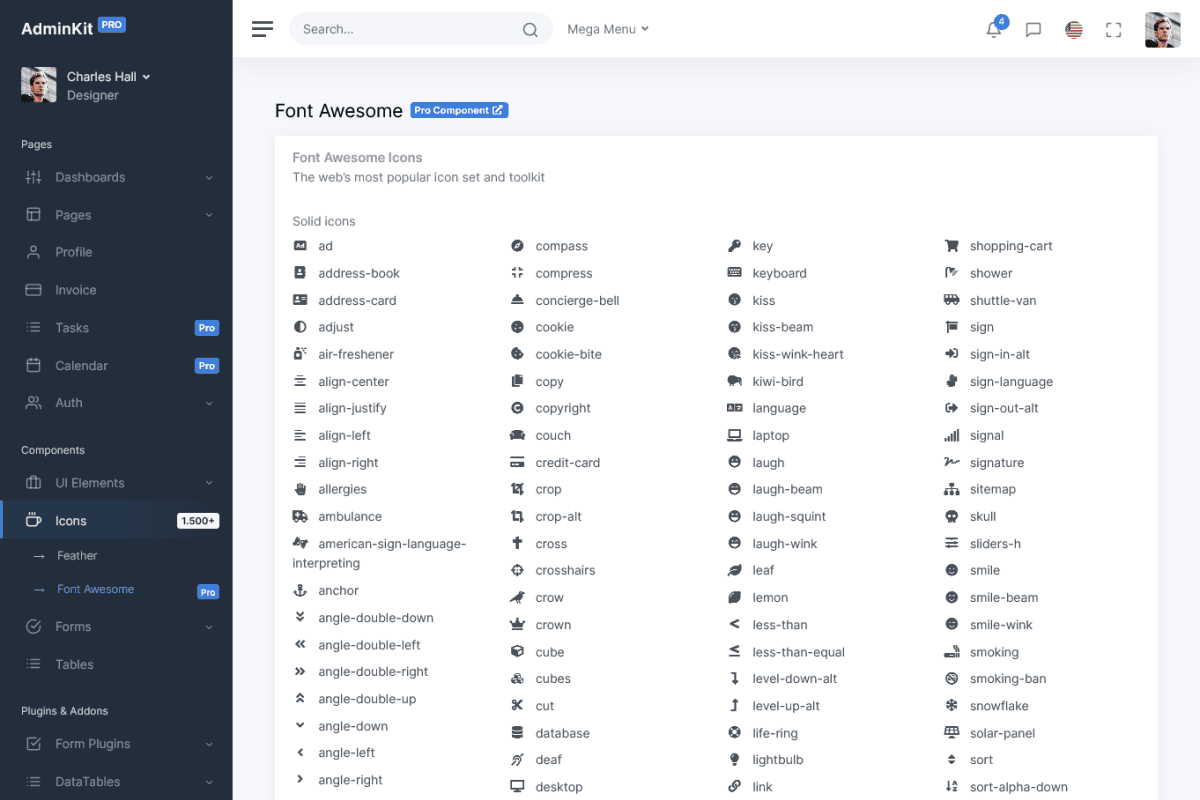Click the user avatar in top bar
The width and height of the screenshot is (1200, 800).
1163,30
